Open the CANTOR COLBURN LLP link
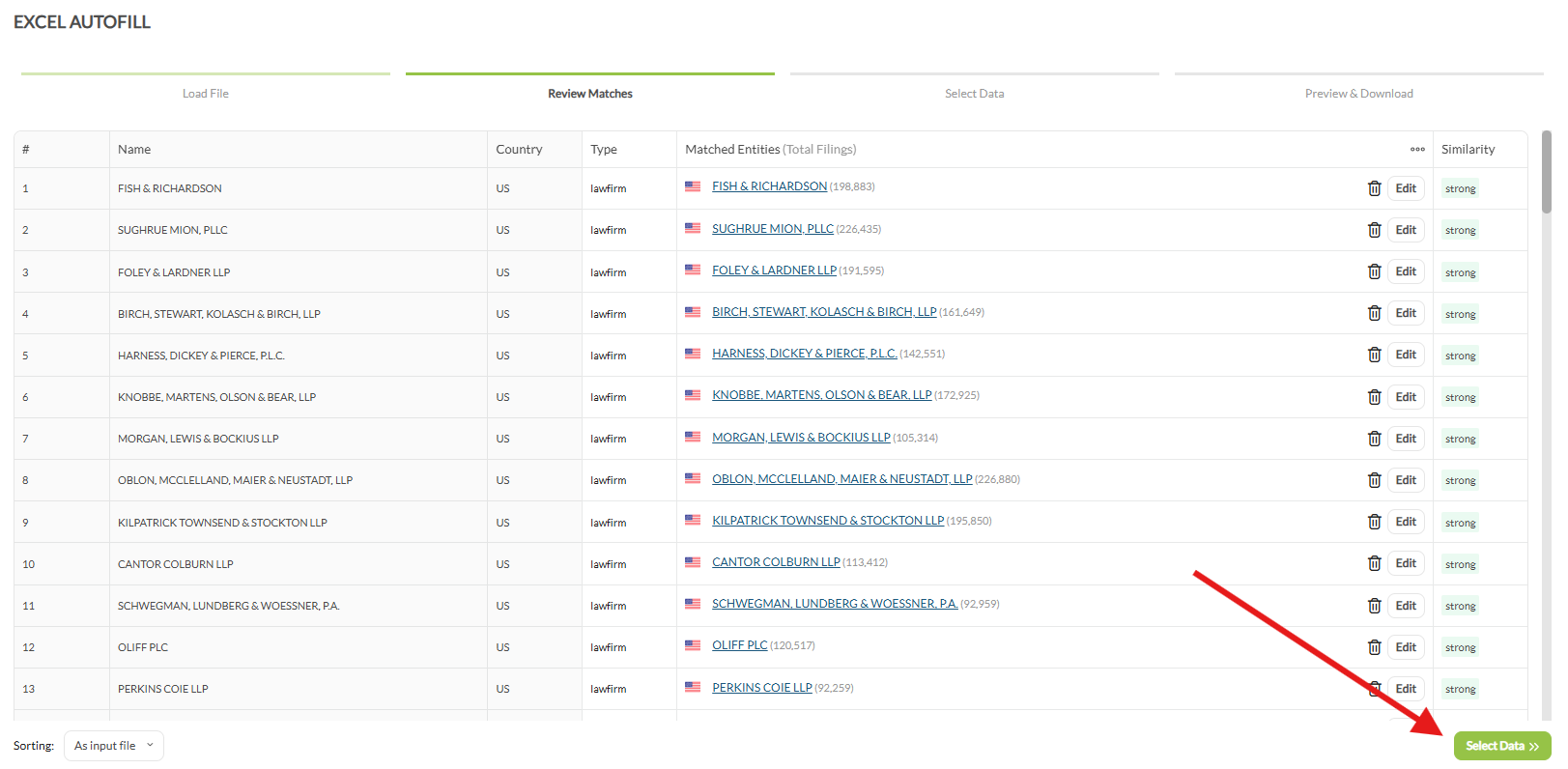The height and width of the screenshot is (769, 1568). click(776, 562)
